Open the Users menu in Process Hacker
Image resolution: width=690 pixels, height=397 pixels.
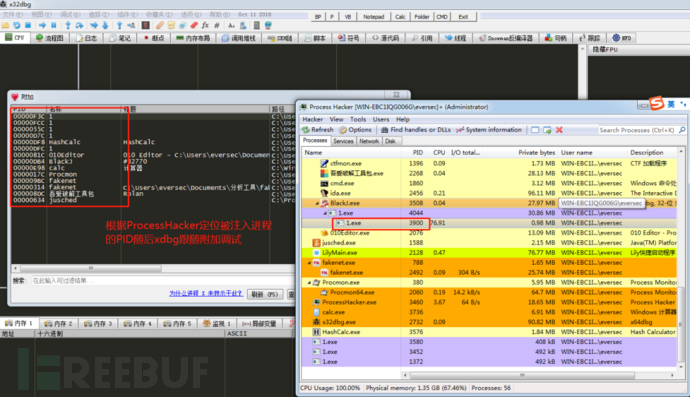[x=381, y=119]
